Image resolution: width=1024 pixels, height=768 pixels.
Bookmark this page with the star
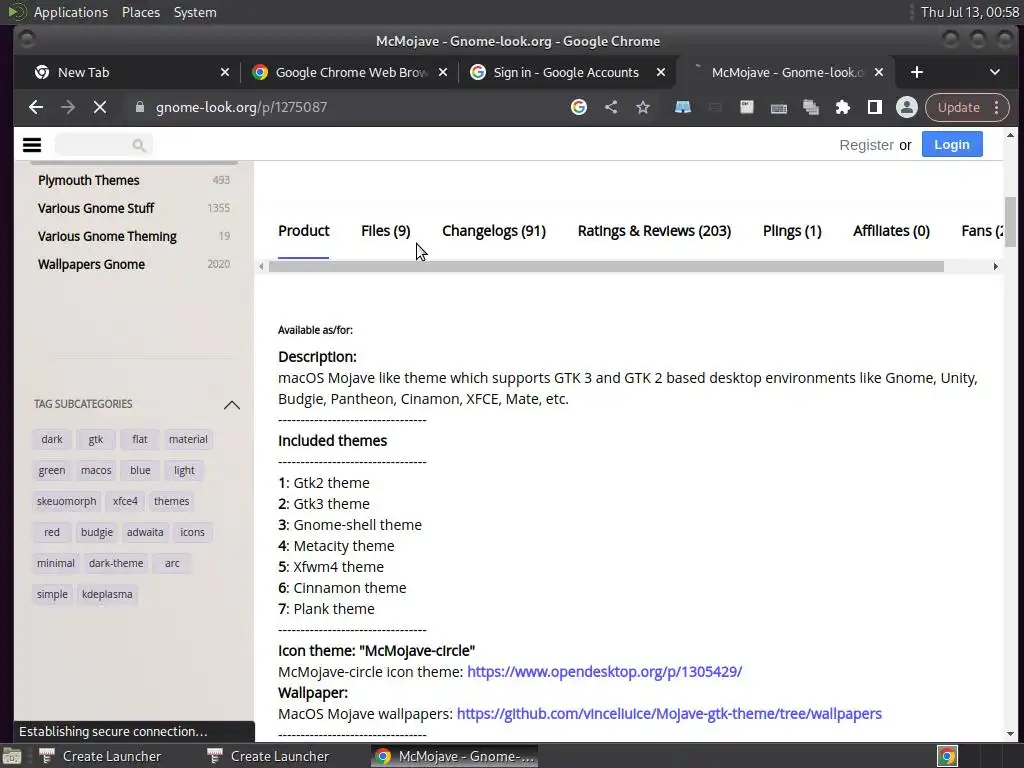[643, 107]
